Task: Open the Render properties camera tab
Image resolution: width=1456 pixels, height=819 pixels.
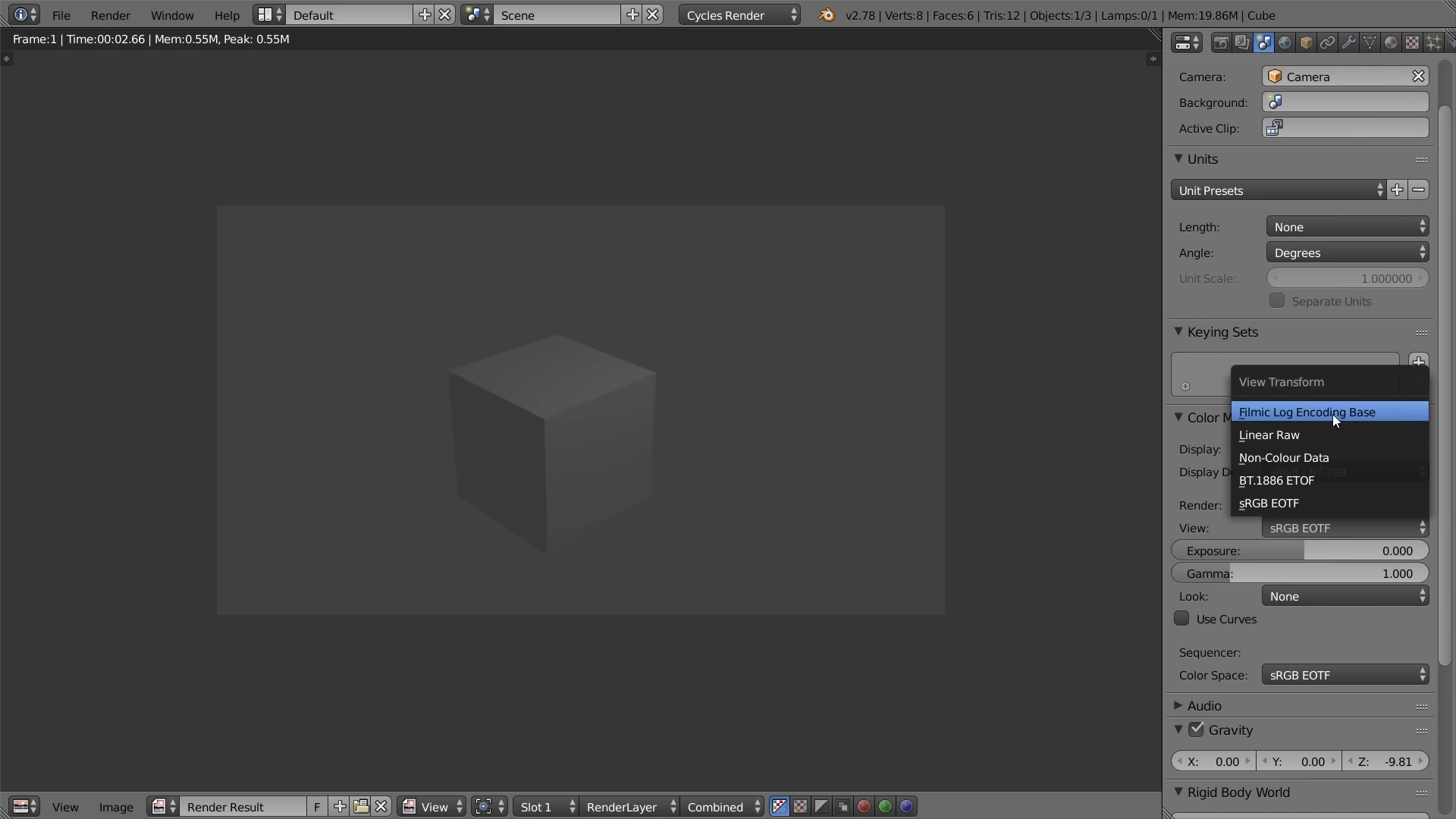Action: point(1221,43)
